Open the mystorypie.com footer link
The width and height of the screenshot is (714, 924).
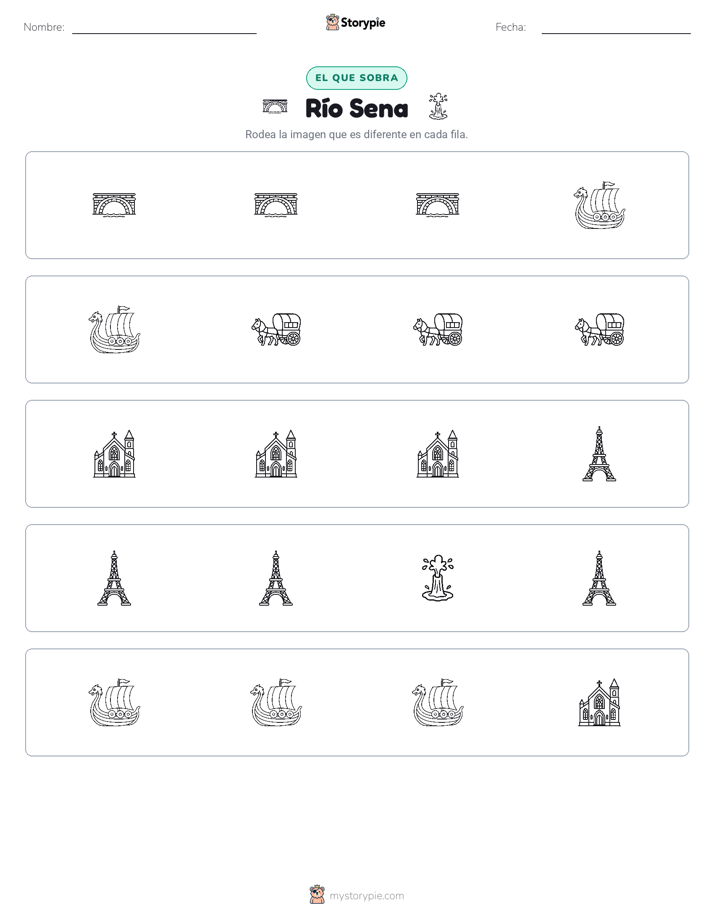click(366, 896)
